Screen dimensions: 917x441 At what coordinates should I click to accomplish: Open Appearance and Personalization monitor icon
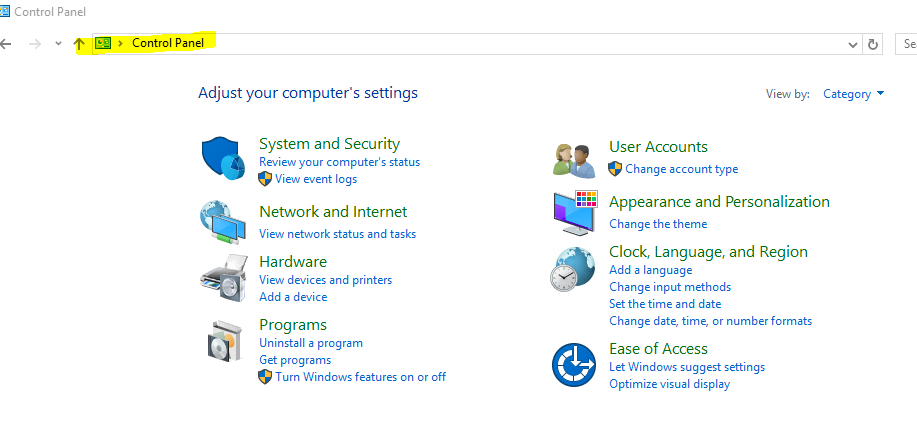pos(575,212)
